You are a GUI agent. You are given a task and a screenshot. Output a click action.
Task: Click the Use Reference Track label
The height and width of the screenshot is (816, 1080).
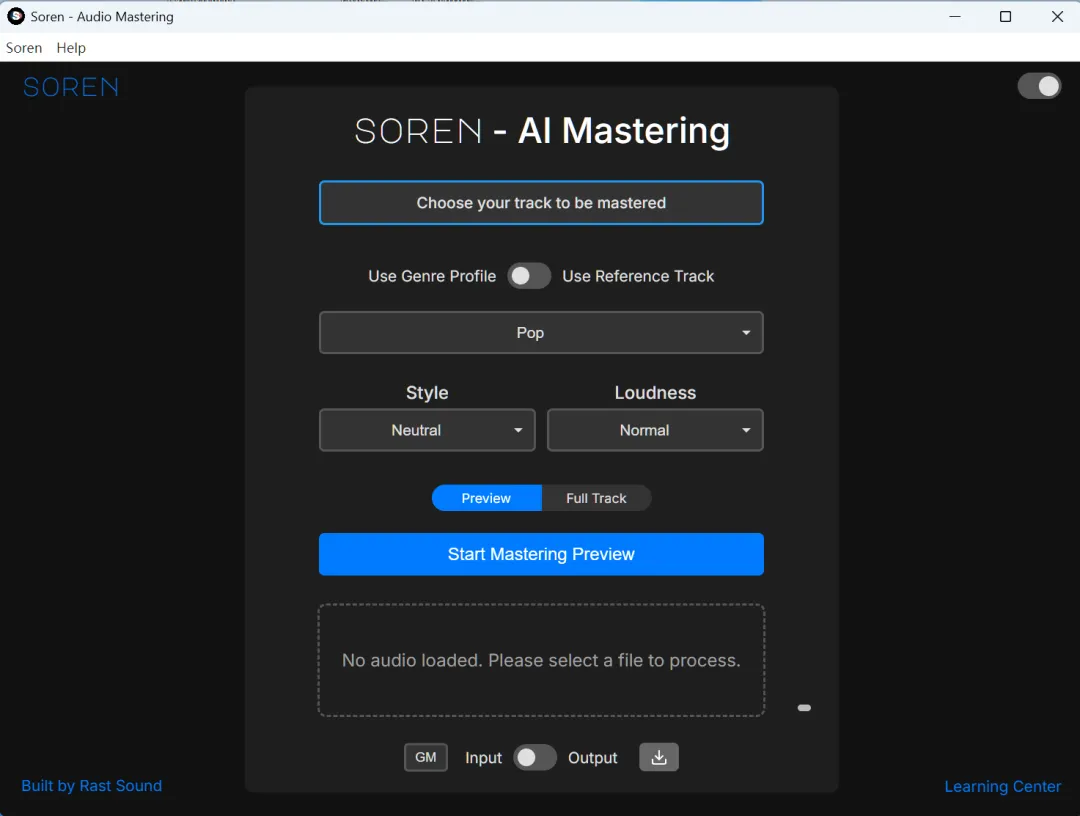[x=638, y=276]
